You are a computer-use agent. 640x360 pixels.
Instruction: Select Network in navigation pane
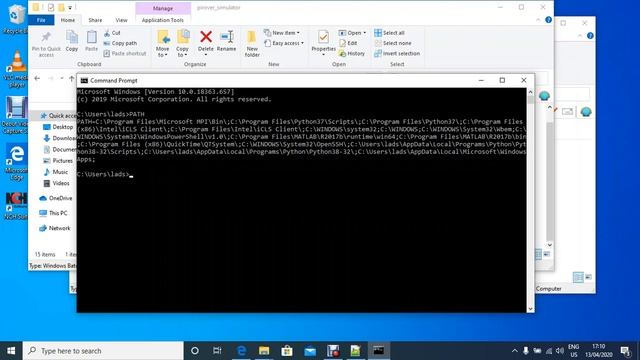[x=55, y=228]
